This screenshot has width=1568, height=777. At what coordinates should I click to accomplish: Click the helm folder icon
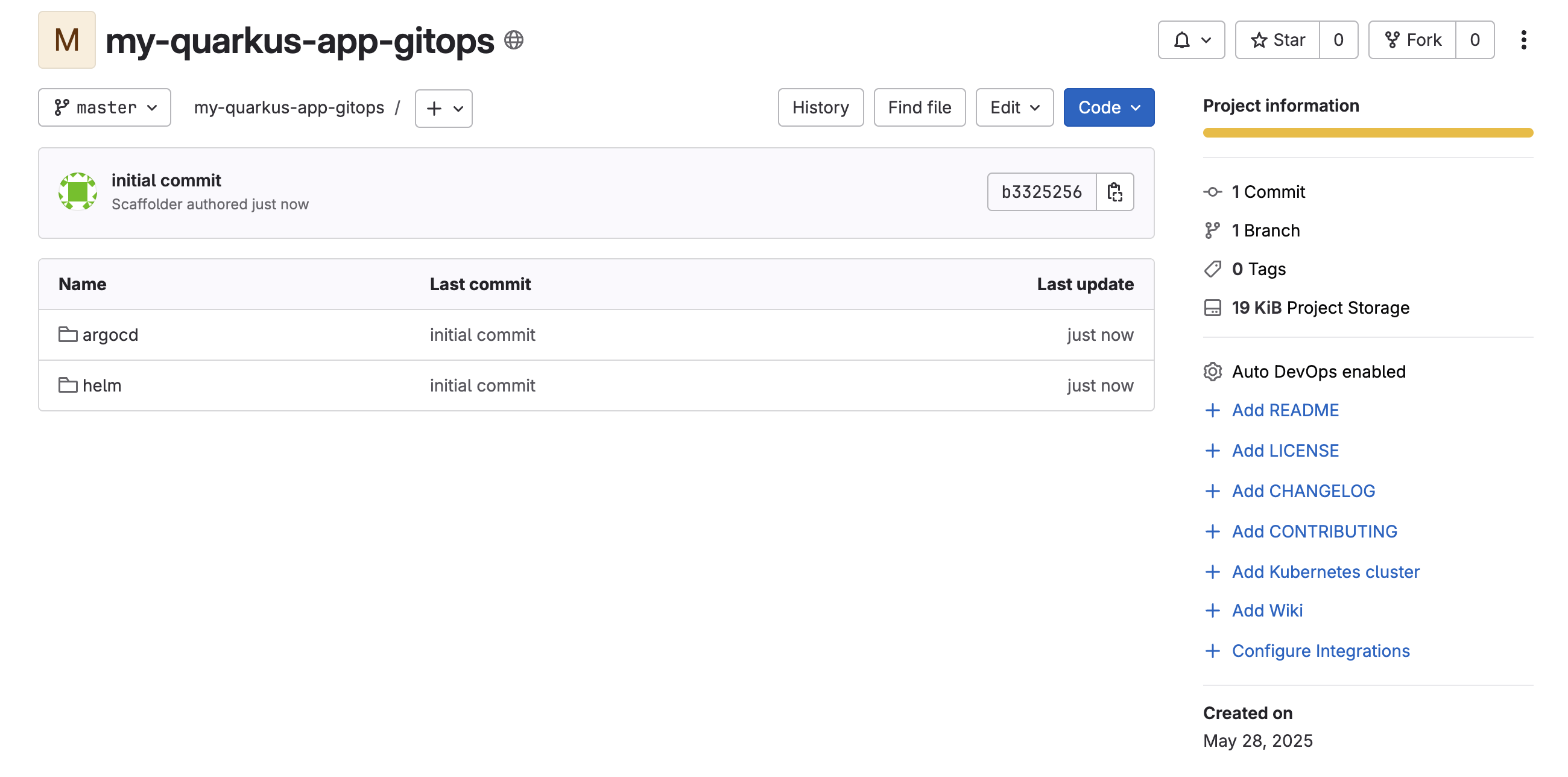tap(68, 385)
